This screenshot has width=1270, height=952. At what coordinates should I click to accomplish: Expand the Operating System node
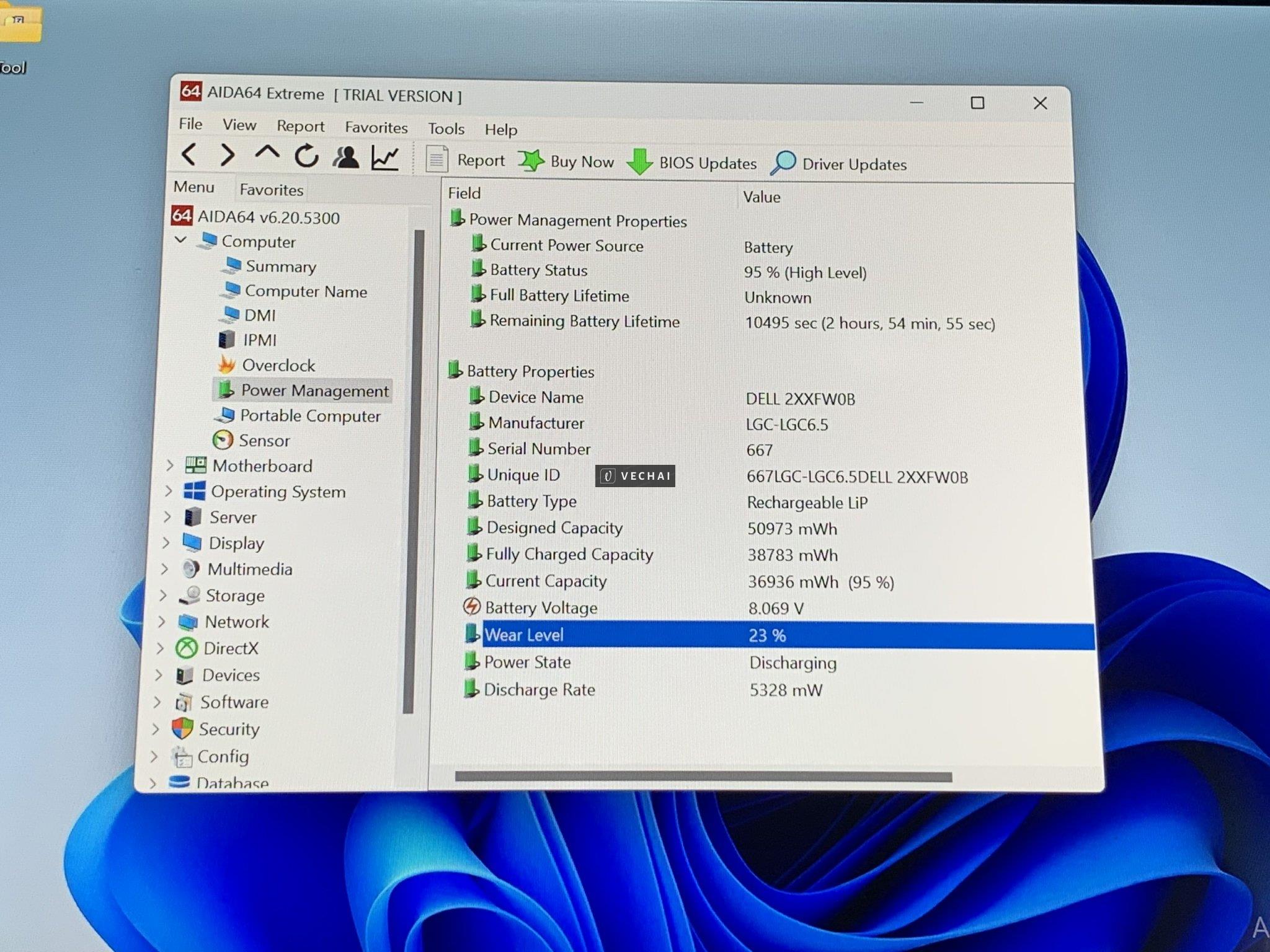tap(169, 491)
